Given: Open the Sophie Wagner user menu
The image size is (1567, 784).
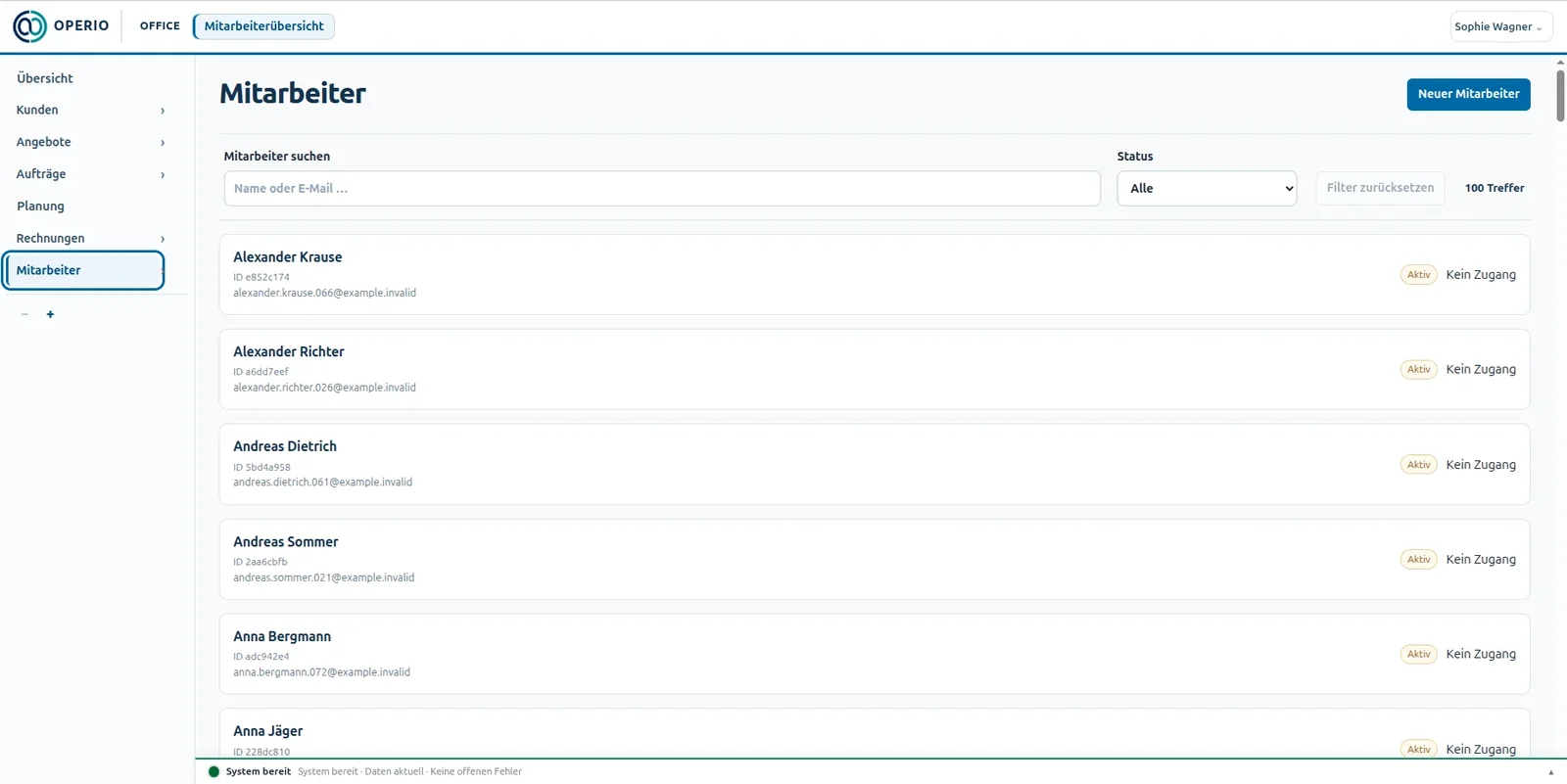Looking at the screenshot, I should click(x=1500, y=26).
